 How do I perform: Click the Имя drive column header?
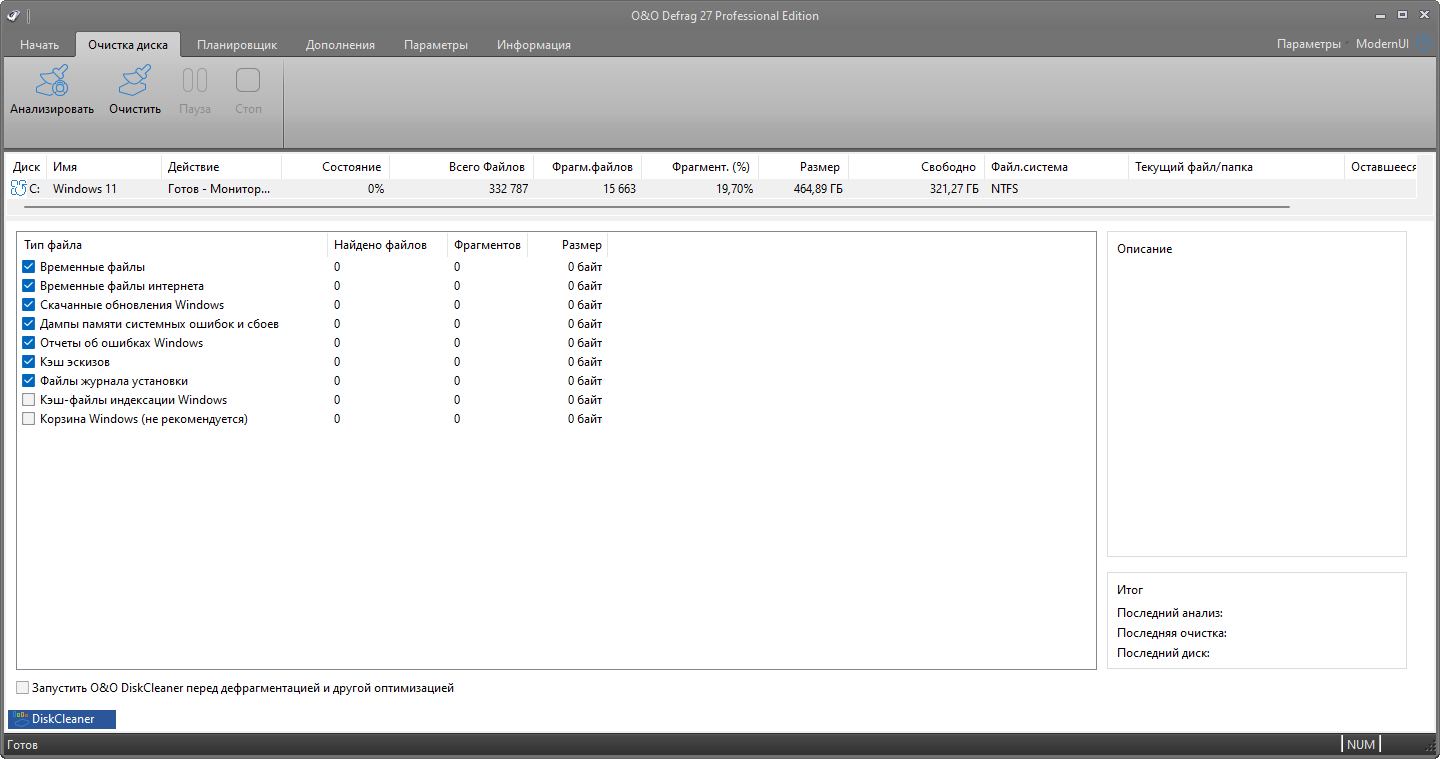coord(104,167)
